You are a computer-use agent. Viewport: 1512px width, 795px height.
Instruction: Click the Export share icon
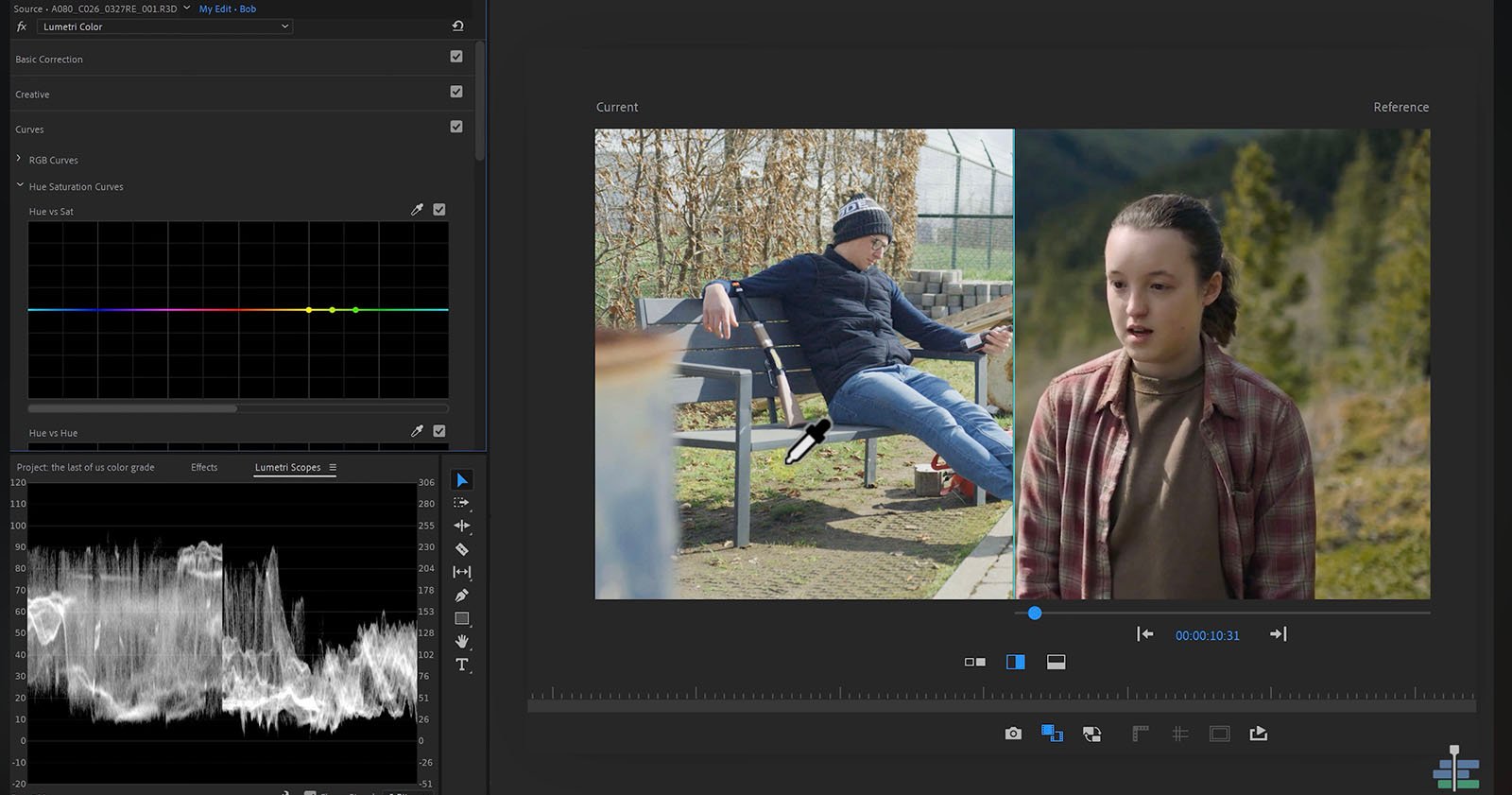(x=1259, y=734)
